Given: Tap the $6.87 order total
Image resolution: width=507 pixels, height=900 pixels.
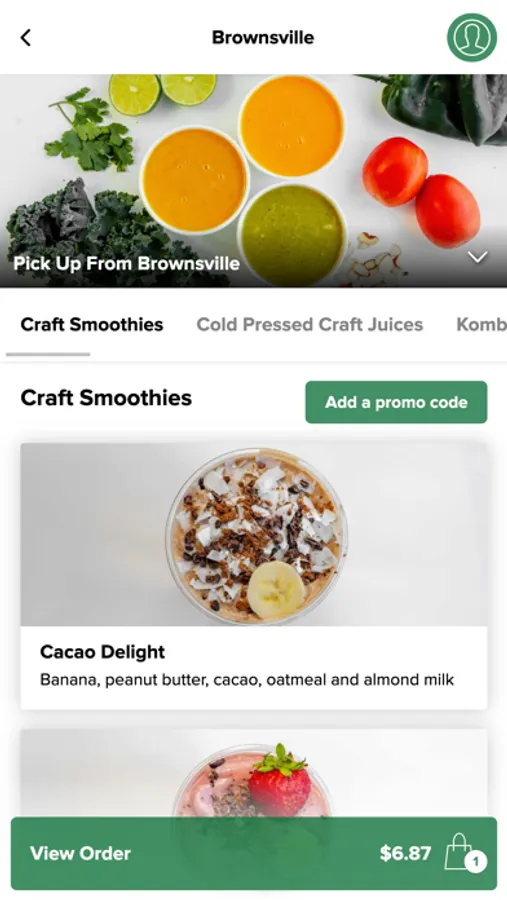Looking at the screenshot, I should (x=405, y=853).
